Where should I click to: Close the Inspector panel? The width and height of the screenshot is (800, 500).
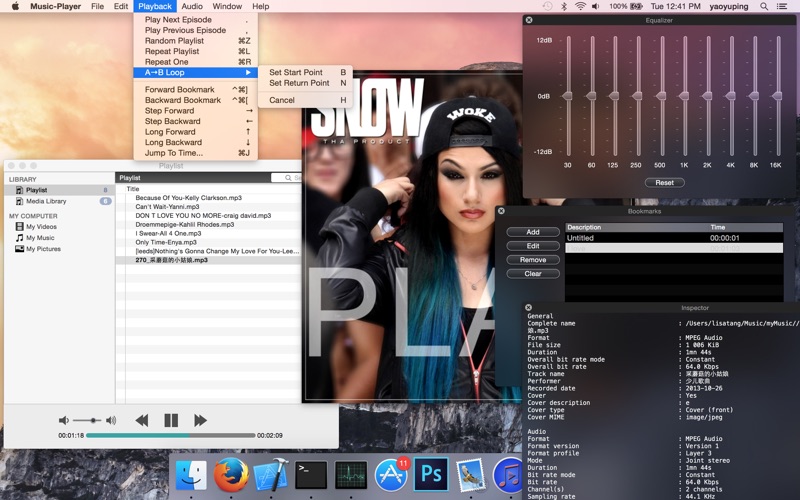(529, 308)
